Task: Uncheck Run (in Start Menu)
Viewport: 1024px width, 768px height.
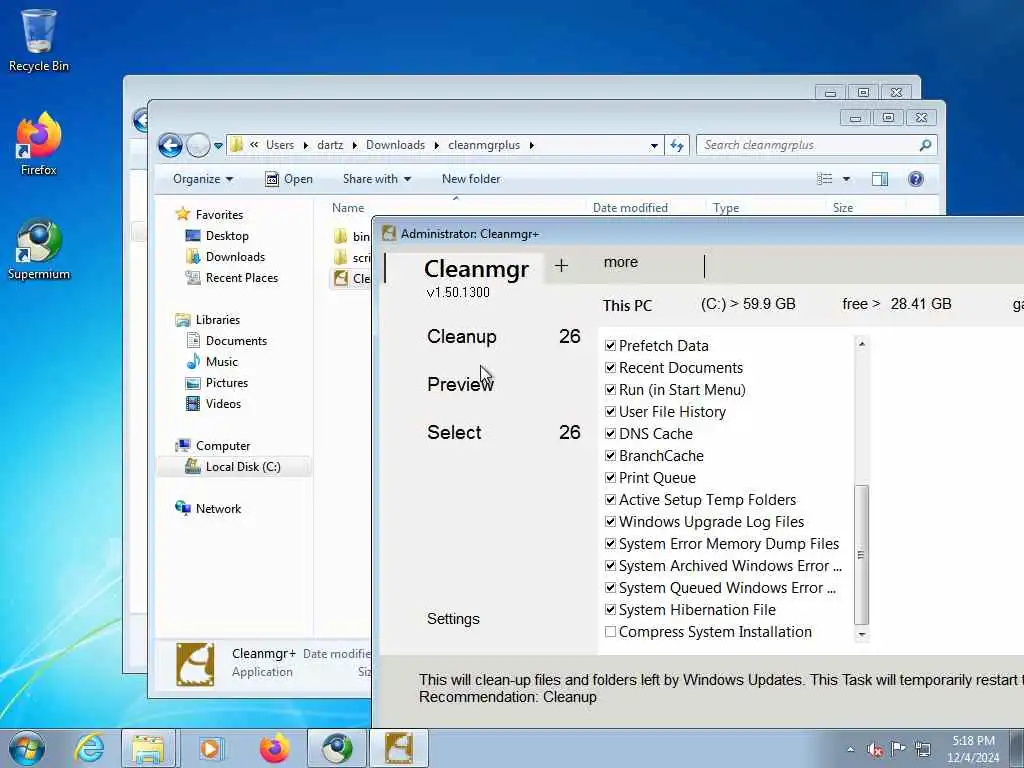Action: point(610,390)
